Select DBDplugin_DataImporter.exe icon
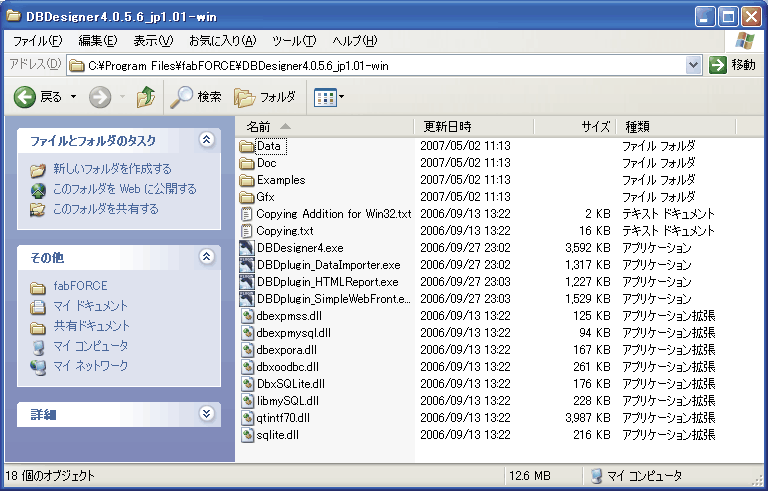Viewport: 768px width, 491px height. 247,265
